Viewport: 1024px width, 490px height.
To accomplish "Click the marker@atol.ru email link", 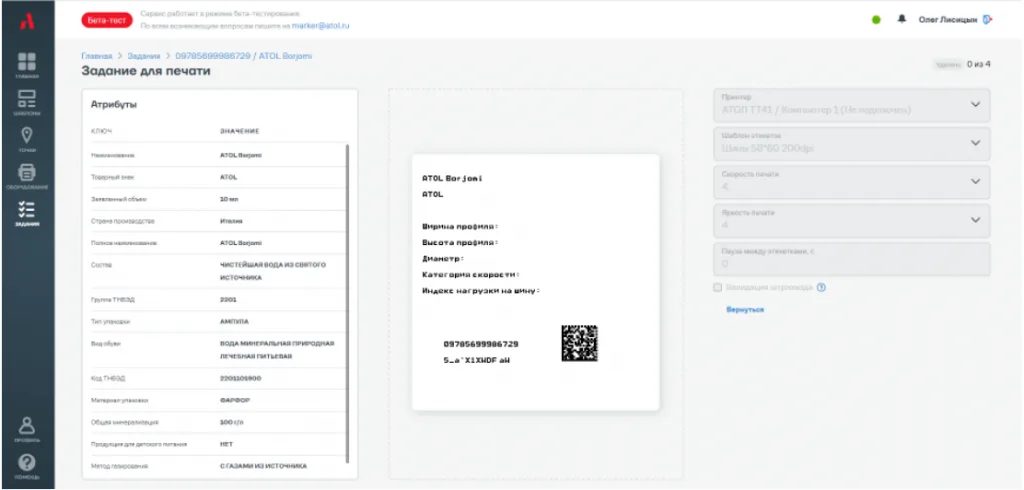I will (320, 25).
